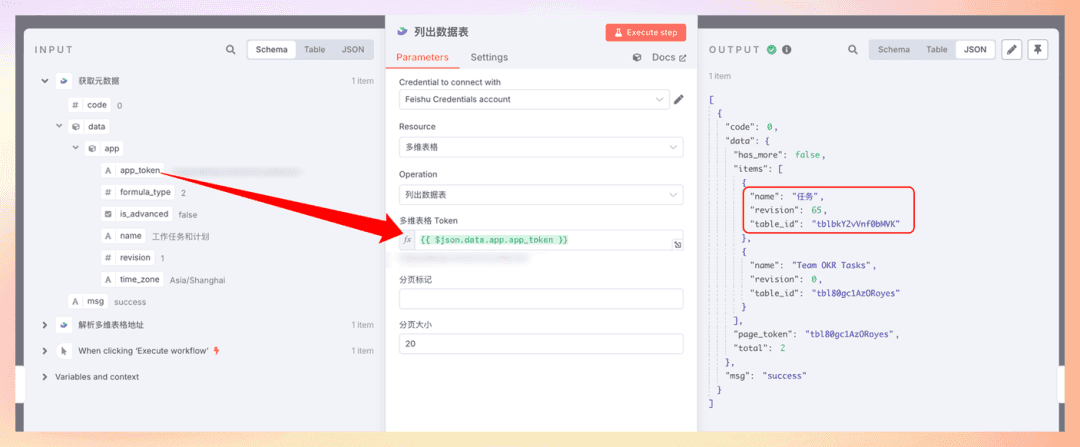Switch input view to Table
1080x447 pixels.
(314, 49)
